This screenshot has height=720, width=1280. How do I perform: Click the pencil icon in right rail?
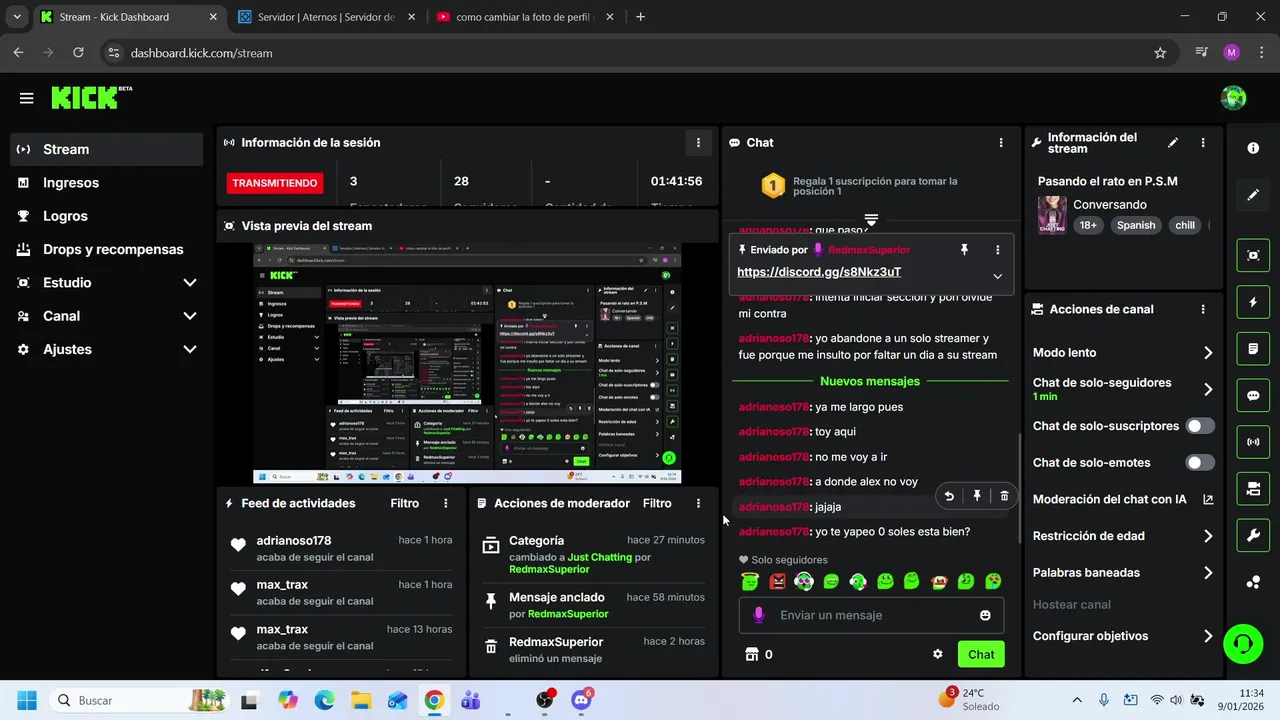pos(1253,195)
